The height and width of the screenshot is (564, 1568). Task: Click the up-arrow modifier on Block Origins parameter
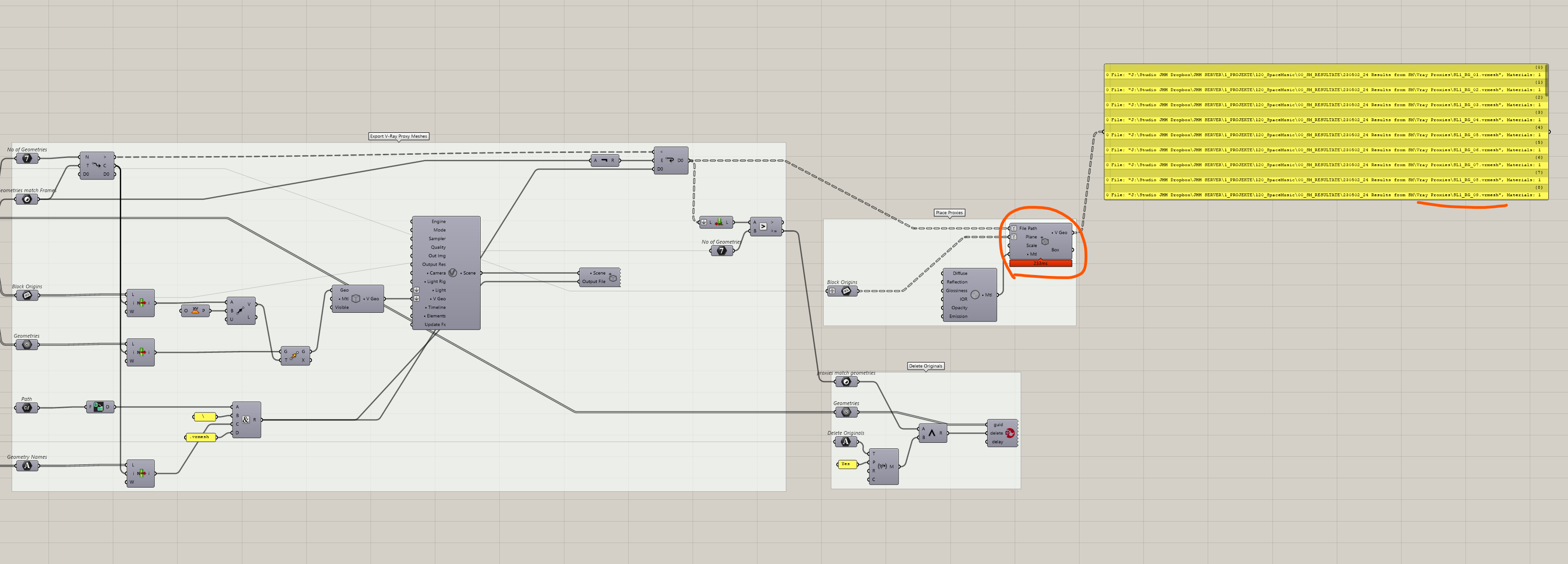point(832,291)
